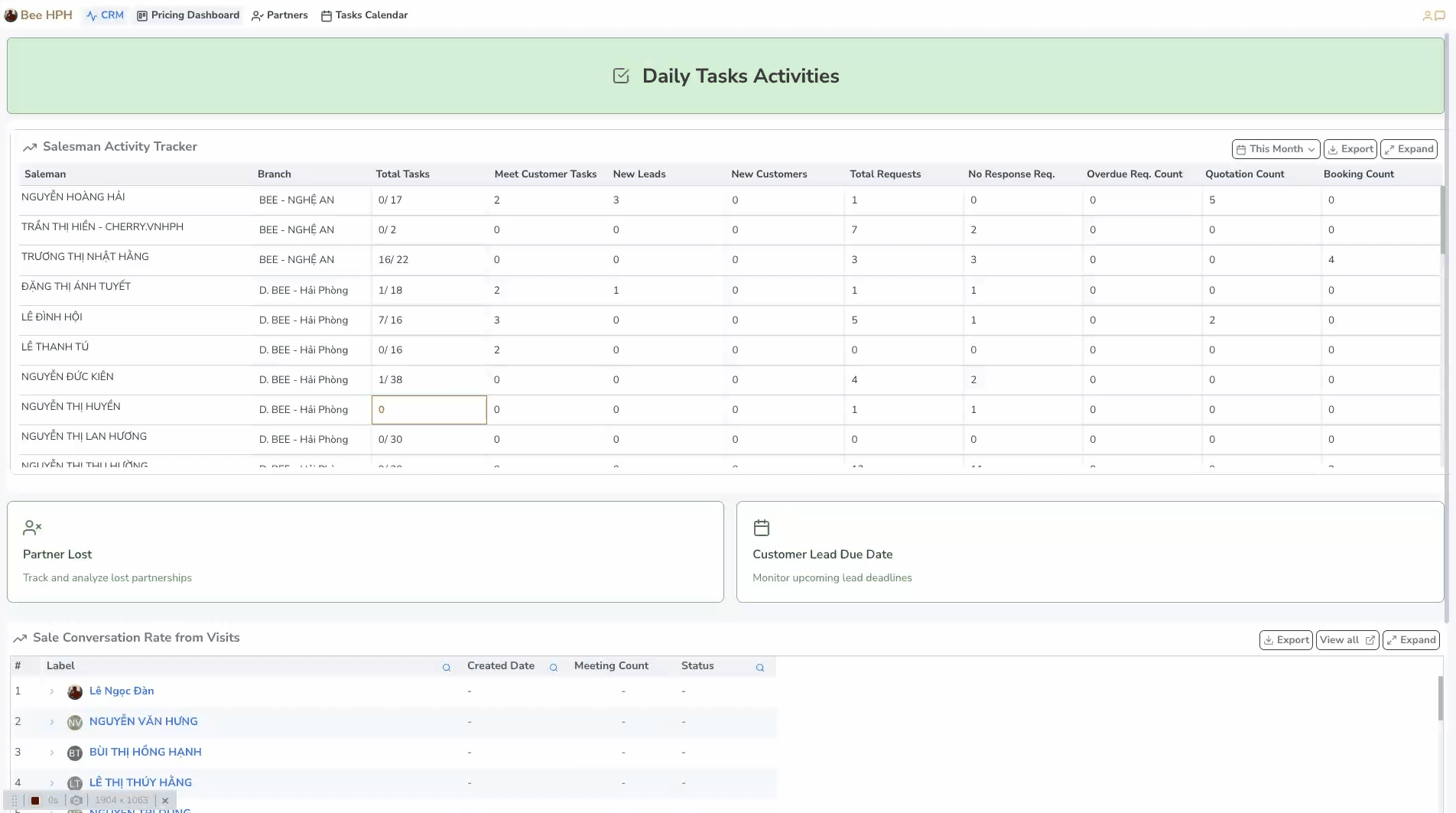Click the Total Tasks cell for Nguyễn Thị Huyền
Image resolution: width=1456 pixels, height=813 pixels.
(x=428, y=409)
